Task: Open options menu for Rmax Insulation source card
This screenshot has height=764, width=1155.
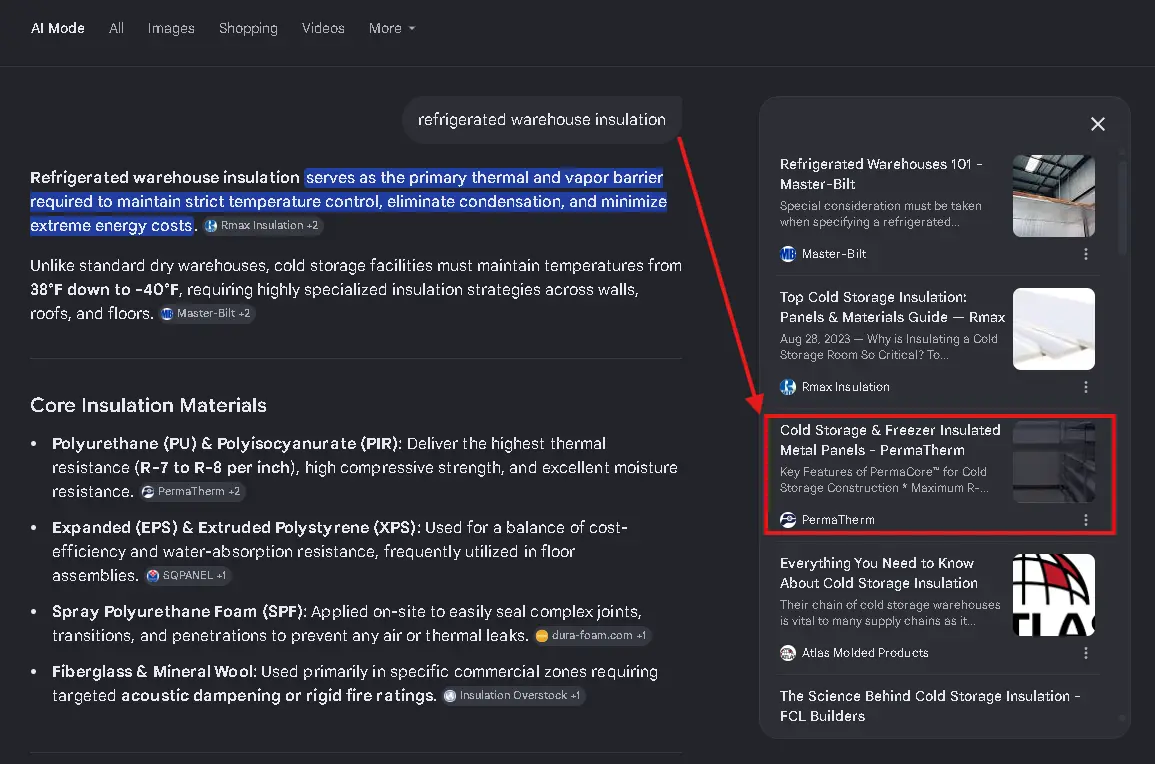Action: point(1086,387)
